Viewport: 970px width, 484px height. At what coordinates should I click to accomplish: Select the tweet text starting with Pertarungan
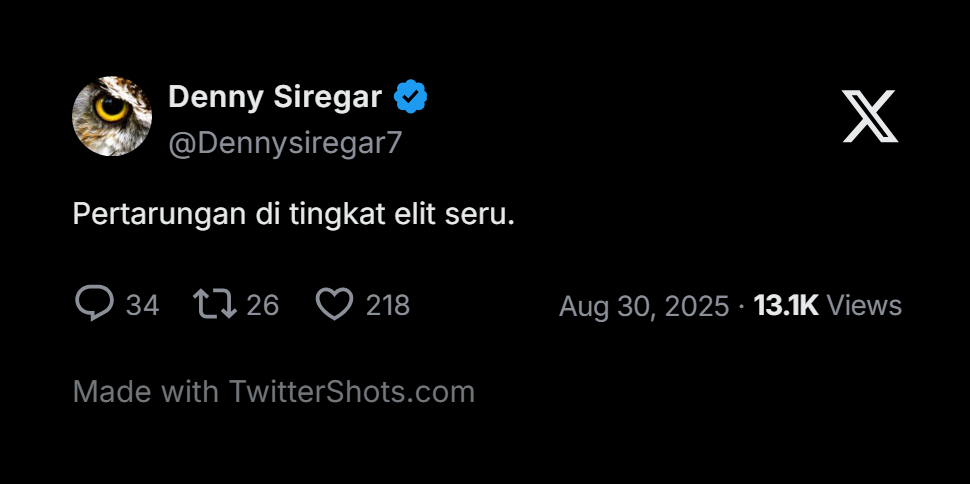tap(293, 214)
